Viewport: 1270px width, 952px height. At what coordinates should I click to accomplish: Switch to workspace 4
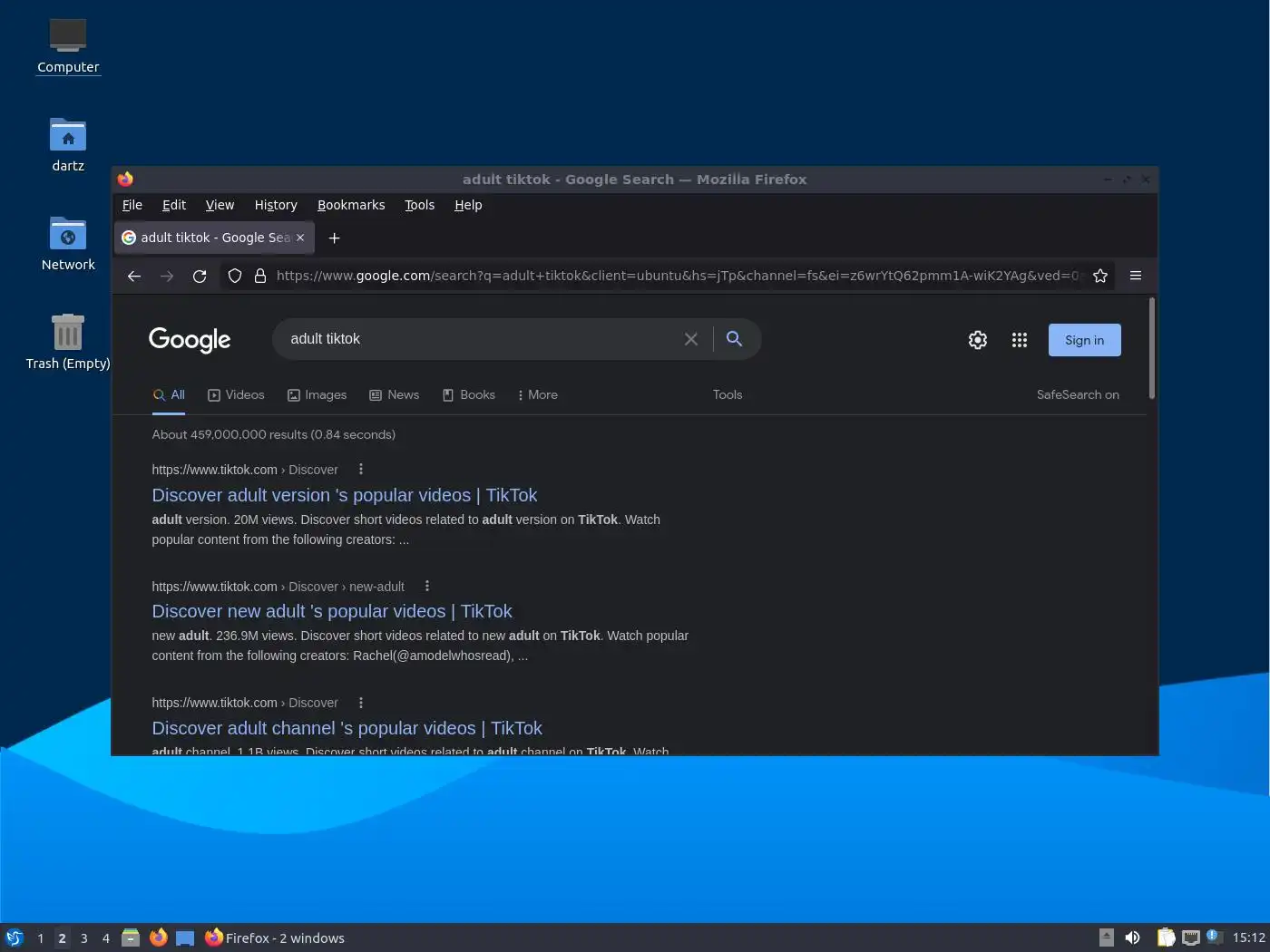pyautogui.click(x=106, y=938)
